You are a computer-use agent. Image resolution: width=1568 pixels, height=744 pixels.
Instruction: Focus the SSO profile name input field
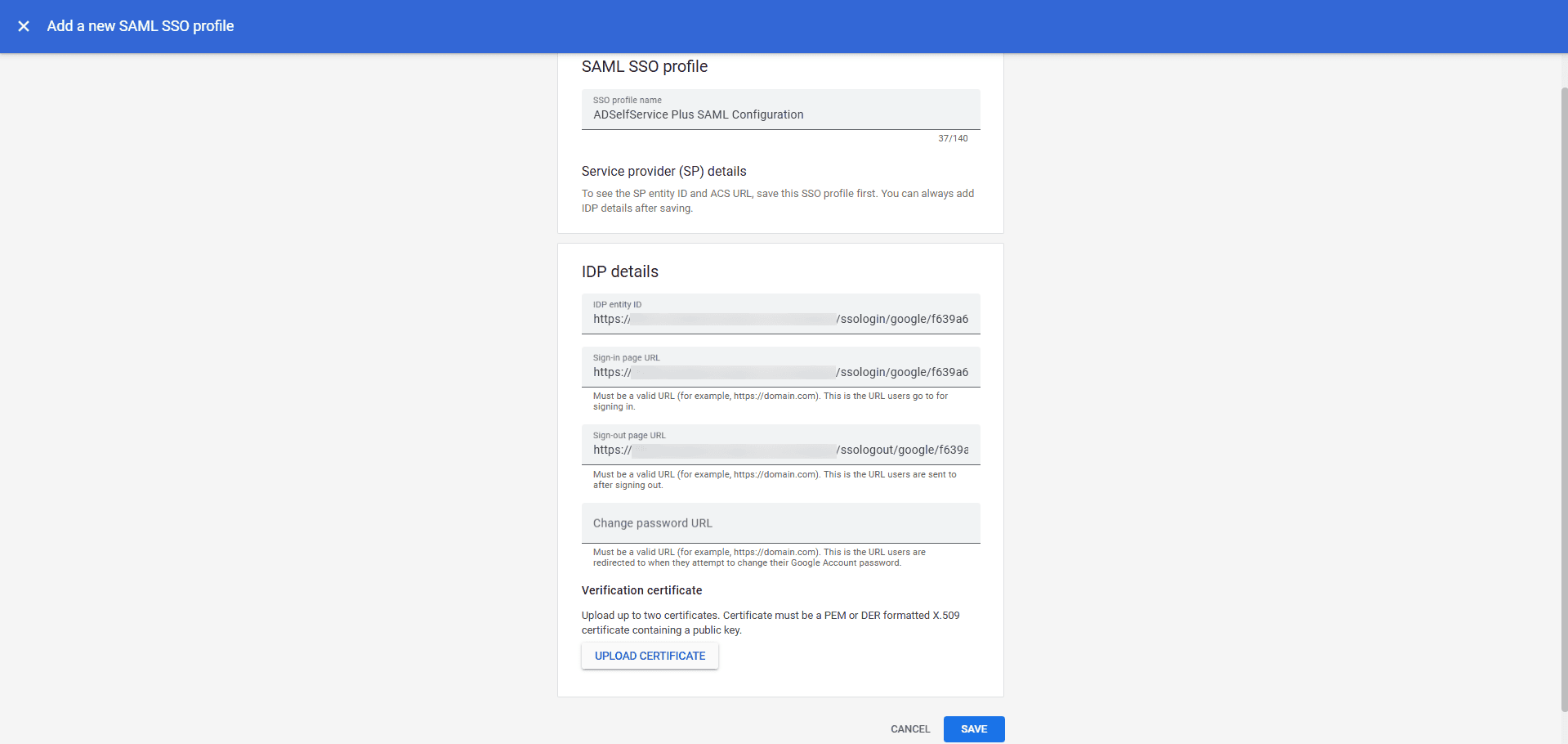[780, 114]
